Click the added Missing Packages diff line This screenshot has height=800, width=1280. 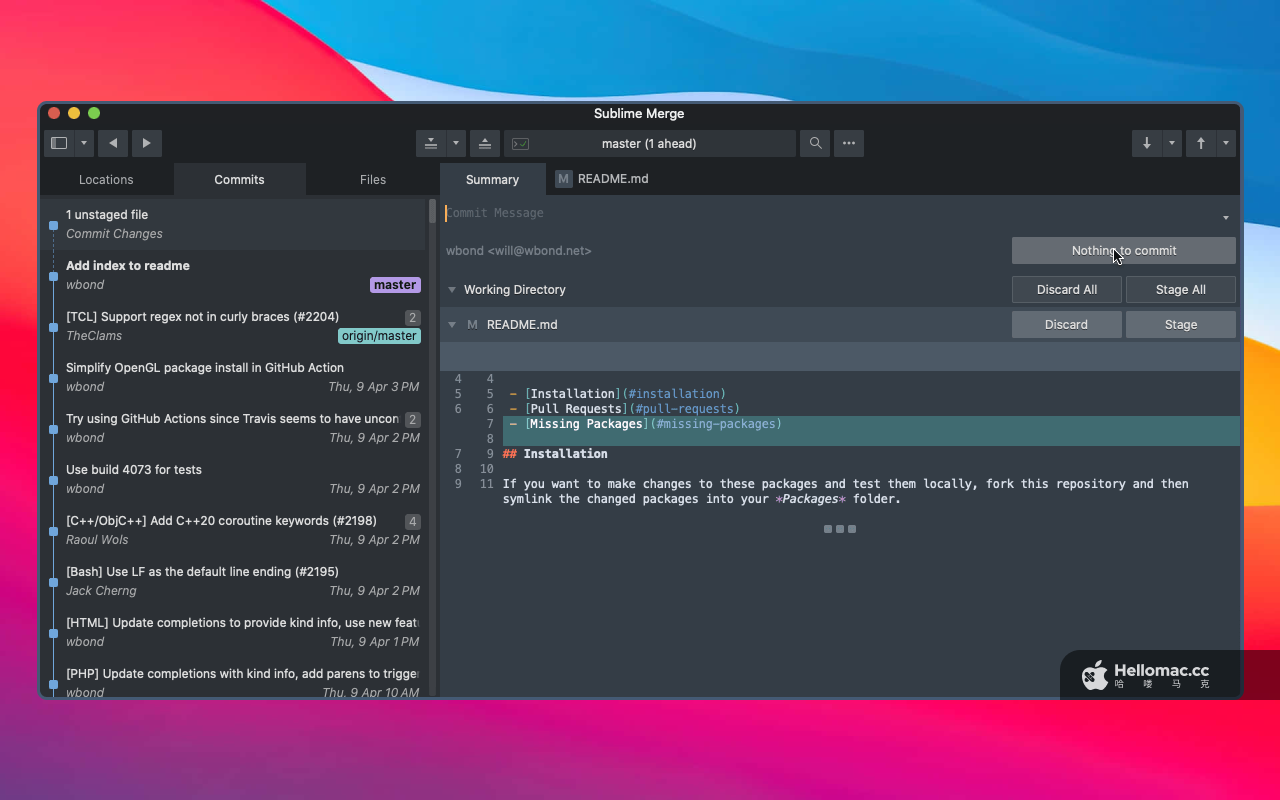[x=871, y=424]
